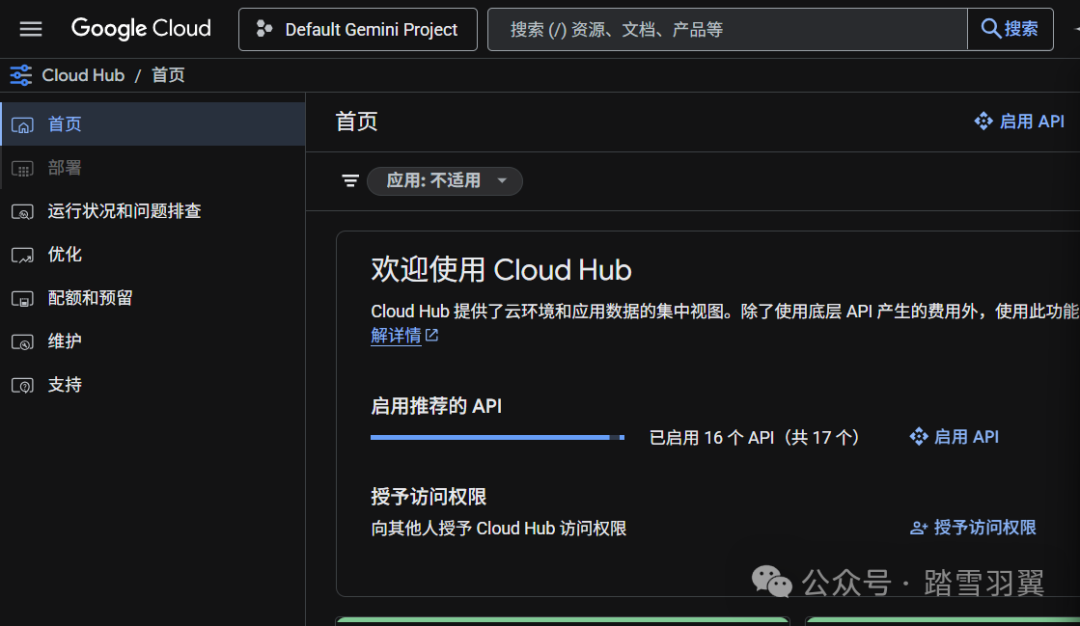Click the dropdown arrow on 应用 chip
1080x626 pixels.
(x=502, y=180)
